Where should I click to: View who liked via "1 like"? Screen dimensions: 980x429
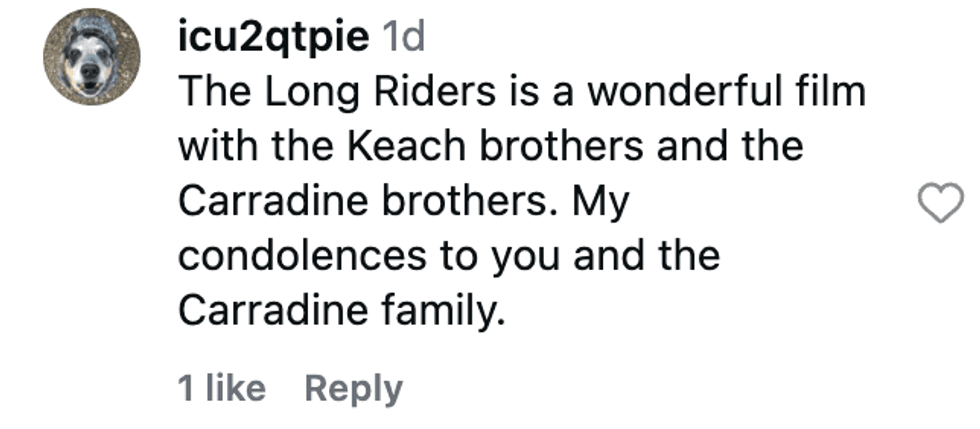coord(222,388)
